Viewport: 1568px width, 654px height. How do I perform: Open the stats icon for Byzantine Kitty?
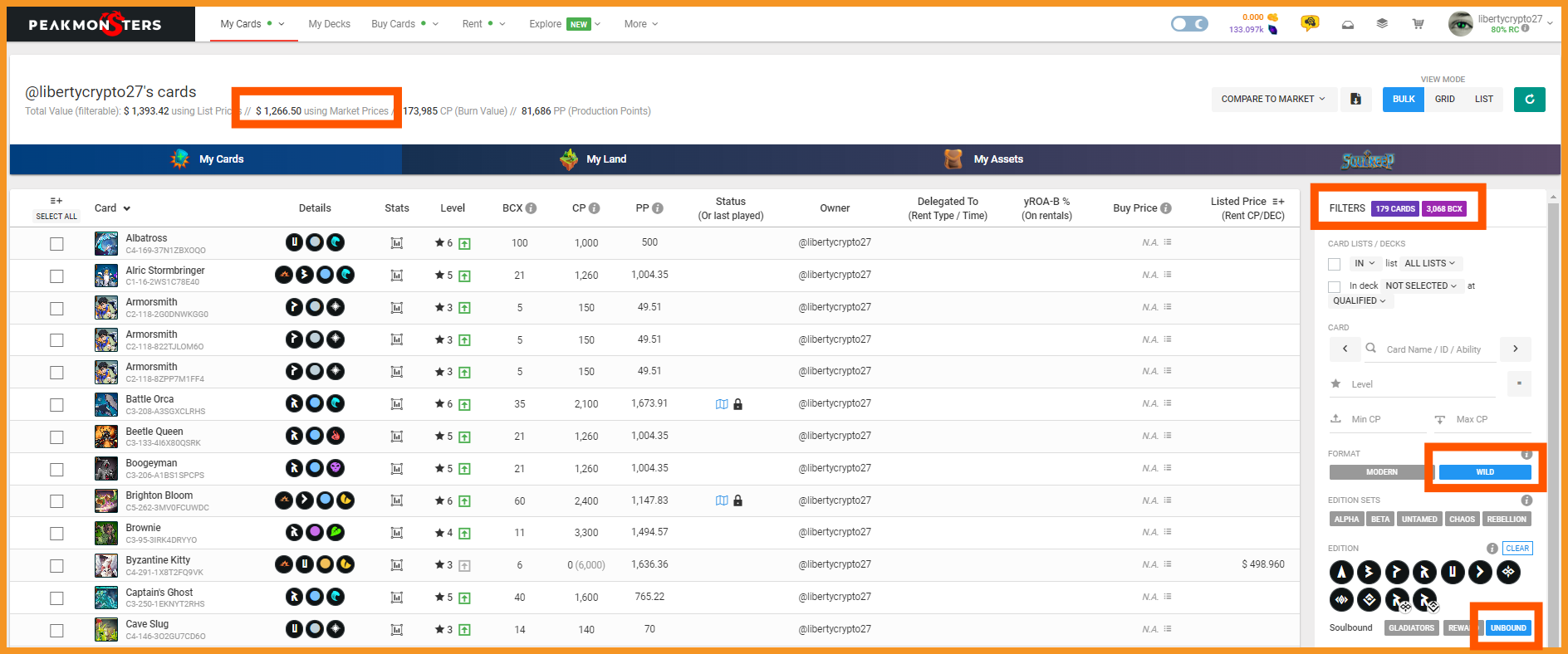point(397,565)
